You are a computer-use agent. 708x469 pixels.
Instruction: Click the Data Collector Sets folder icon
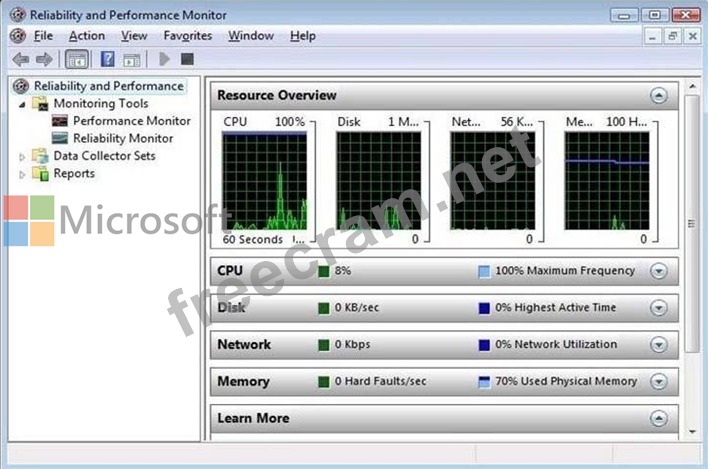[x=40, y=156]
